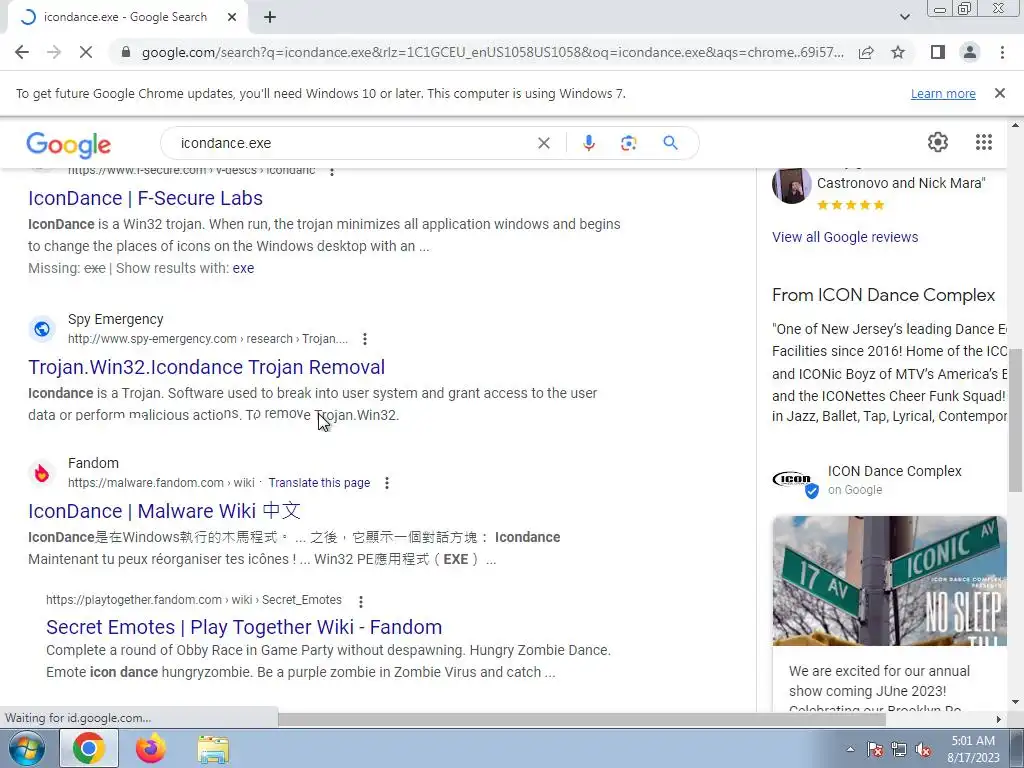Follow the Learn more link
Image resolution: width=1024 pixels, height=768 pixels.
click(943, 93)
